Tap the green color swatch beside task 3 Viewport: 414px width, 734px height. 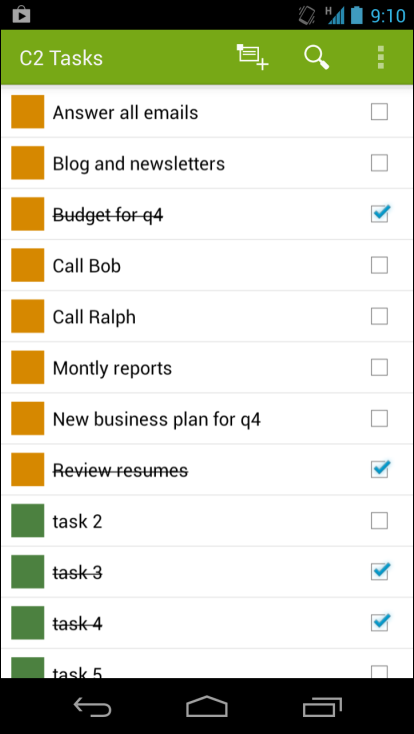(x=28, y=572)
